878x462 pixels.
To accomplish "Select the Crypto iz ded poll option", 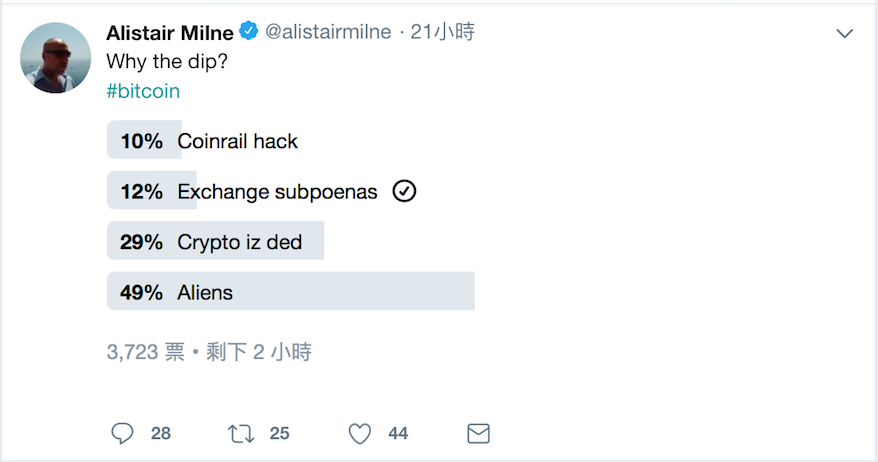I will point(239,242).
